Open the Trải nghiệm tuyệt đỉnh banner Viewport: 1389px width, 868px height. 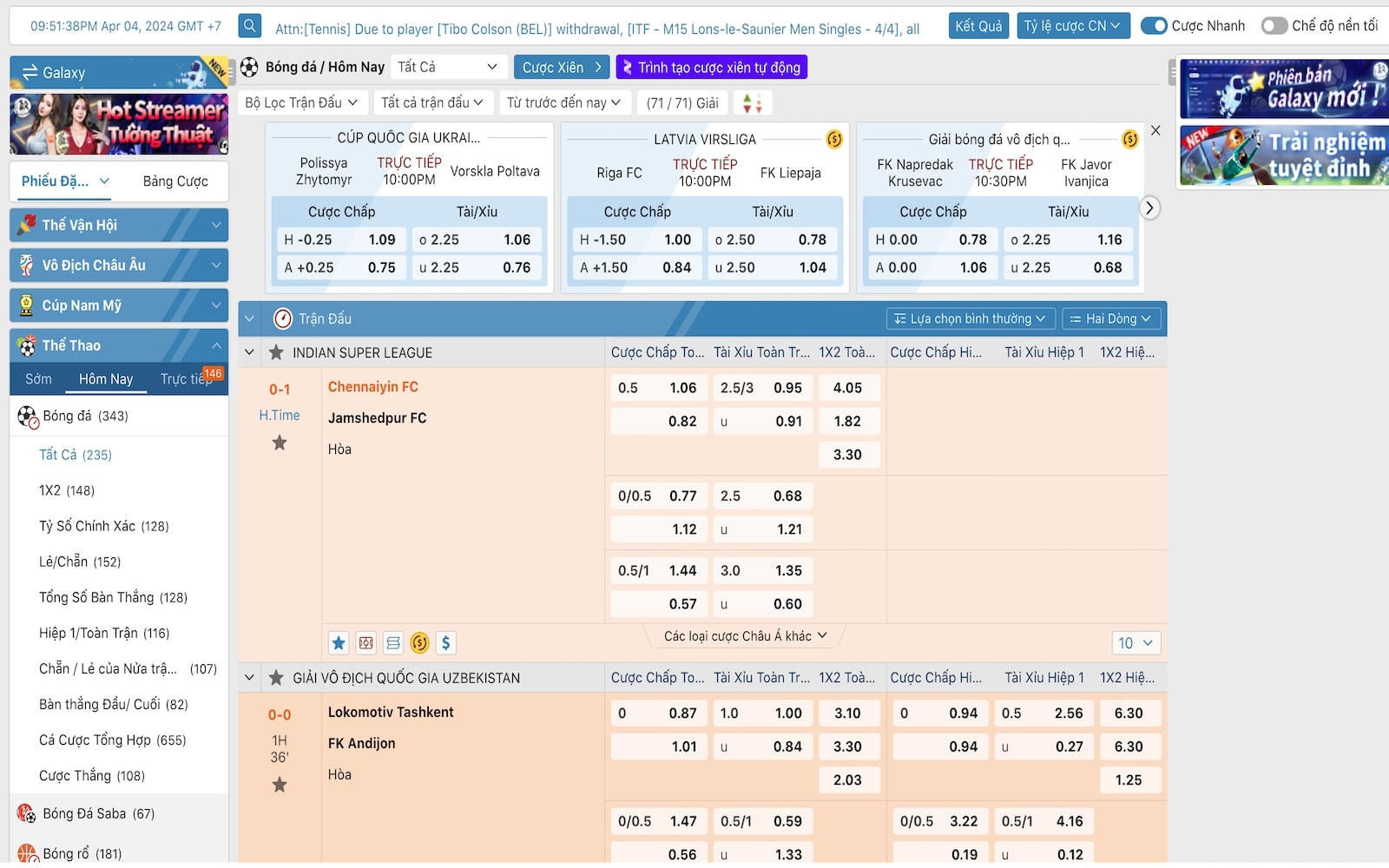[x=1283, y=155]
